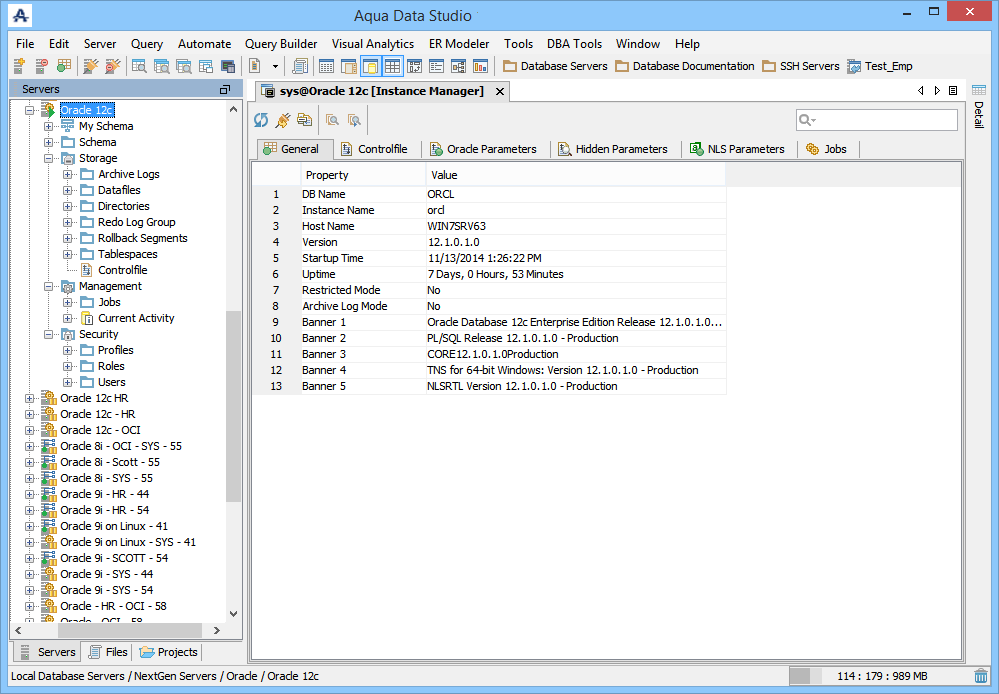Click the Instance Manager search input field
The height and width of the screenshot is (694, 999).
pyautogui.click(x=877, y=120)
